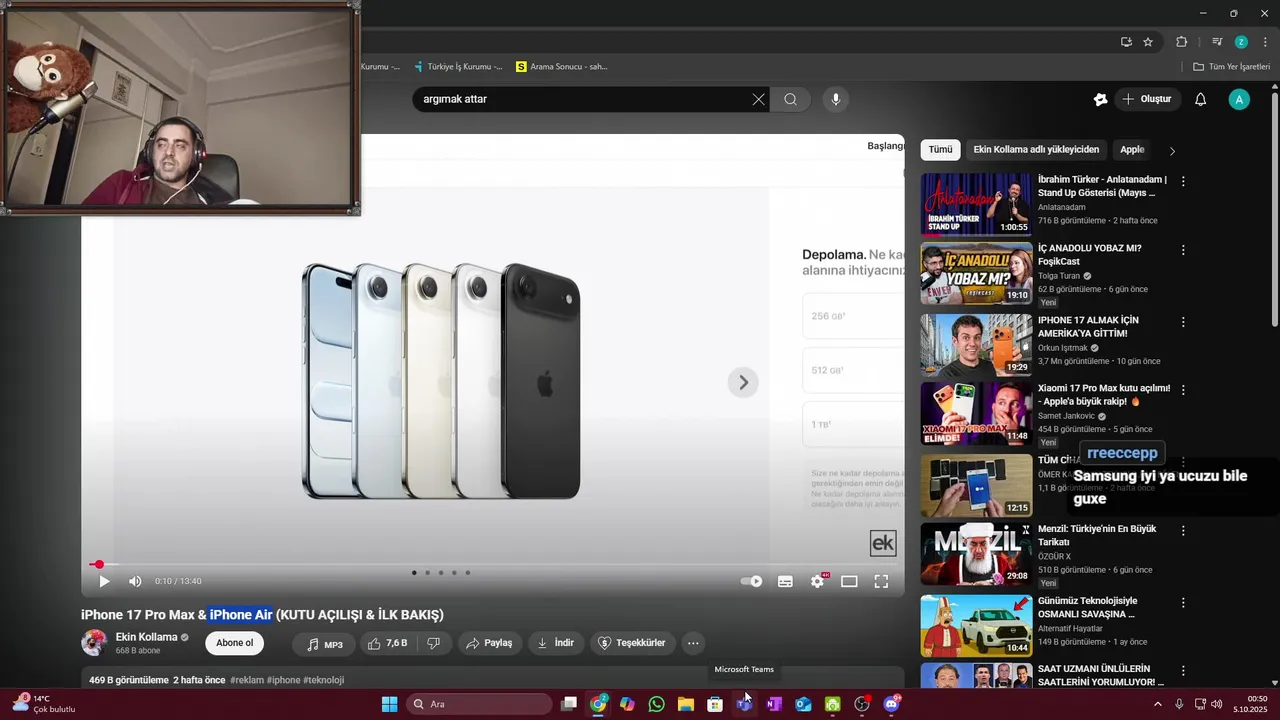Open Chrome media controls icon
Screen dimensions: 1280x720
[x=1217, y=42]
